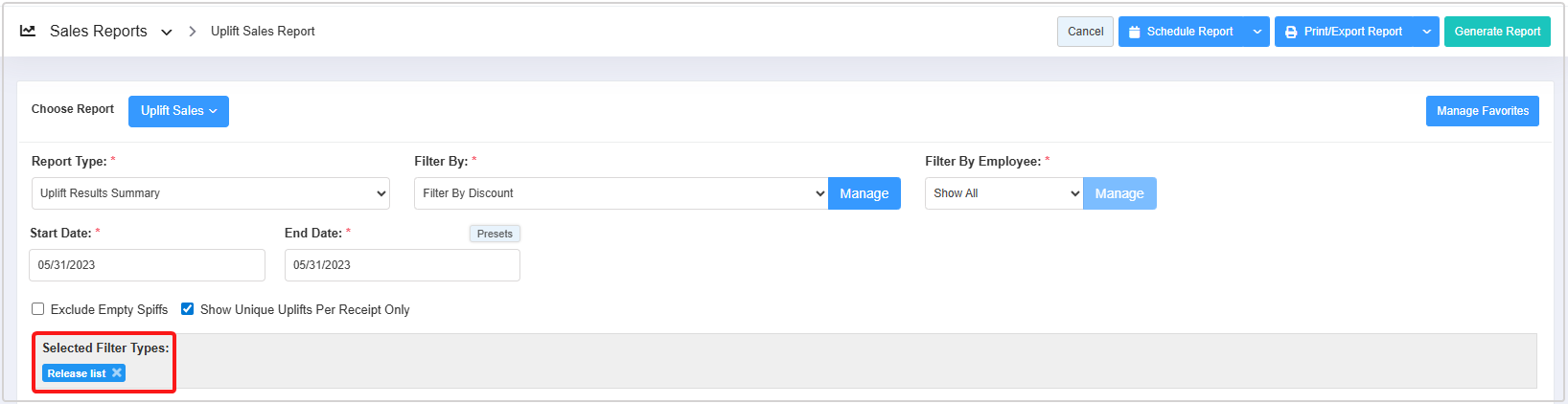Open the Uplift Sales report chooser
The height and width of the screenshot is (404, 1568).
(178, 111)
